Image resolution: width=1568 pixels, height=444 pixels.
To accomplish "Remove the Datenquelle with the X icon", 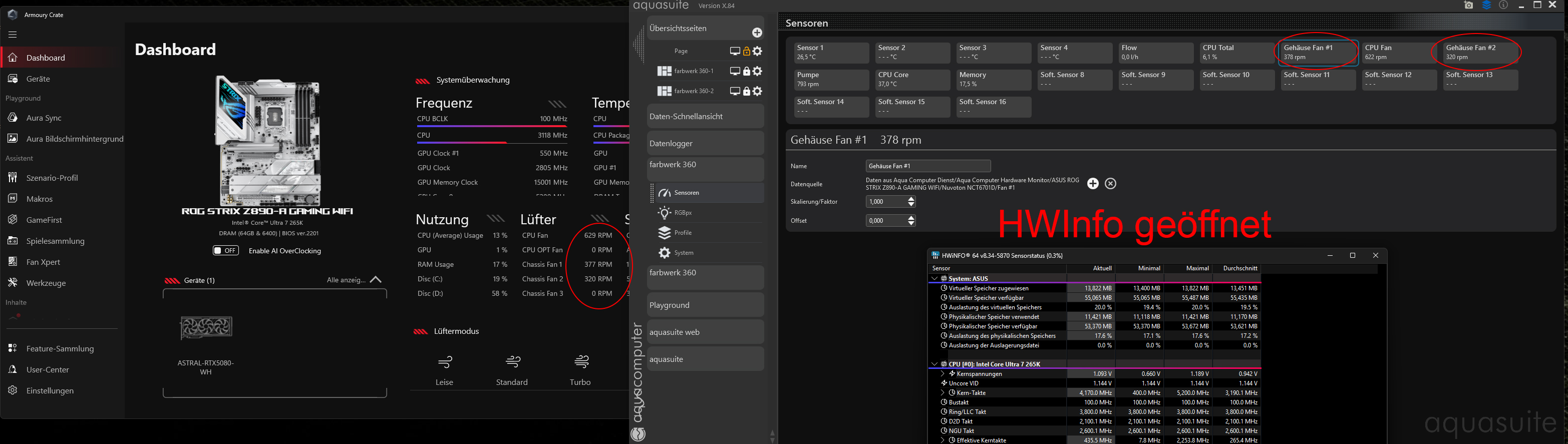I will (1110, 184).
